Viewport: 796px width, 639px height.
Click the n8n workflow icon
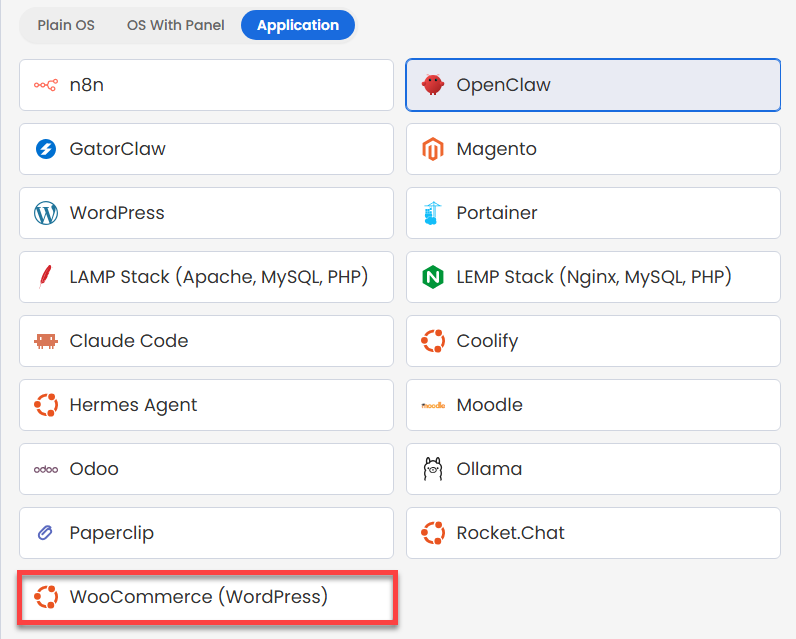tap(46, 85)
